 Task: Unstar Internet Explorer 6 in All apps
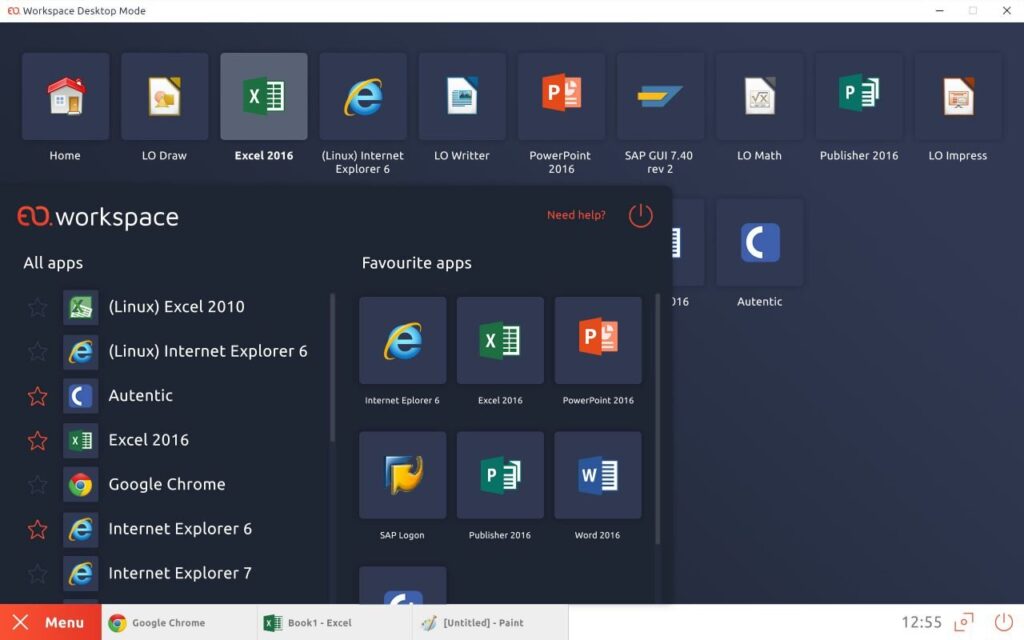tap(38, 529)
